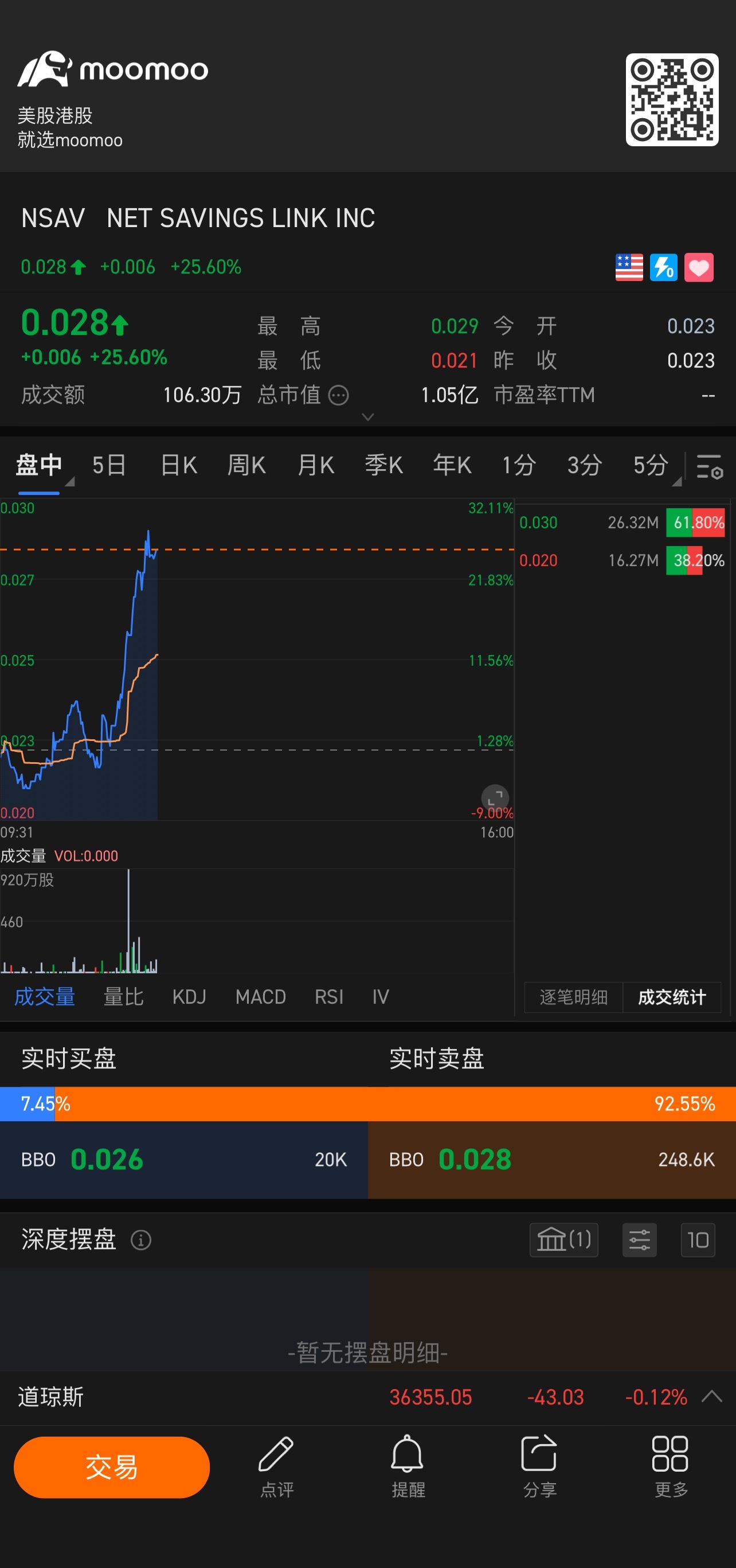Switch to the 周K chart tab
This screenshot has width=736, height=1568.
tap(246, 465)
